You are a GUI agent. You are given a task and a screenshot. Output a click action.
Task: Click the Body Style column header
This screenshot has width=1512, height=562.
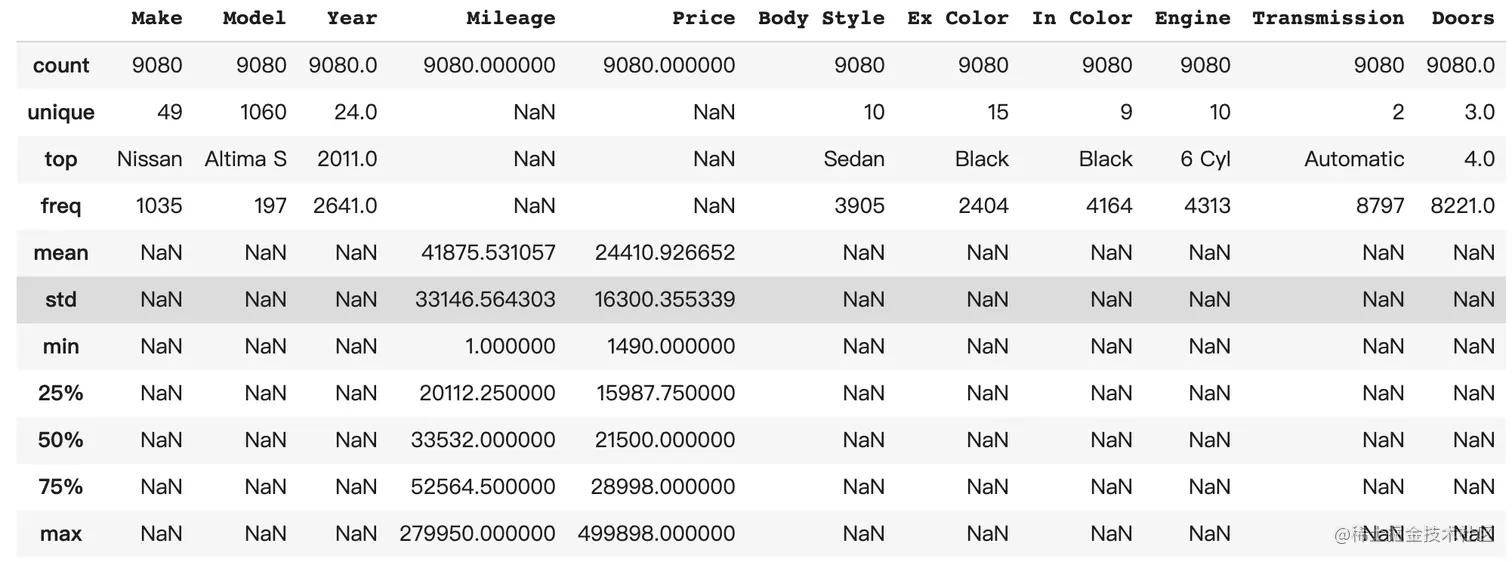coord(821,18)
